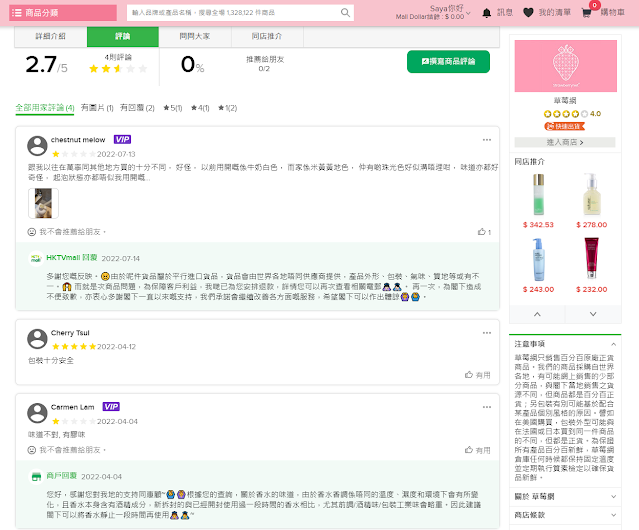Open more options on Carmen Lam review
This screenshot has height=530, width=639.
[487, 407]
